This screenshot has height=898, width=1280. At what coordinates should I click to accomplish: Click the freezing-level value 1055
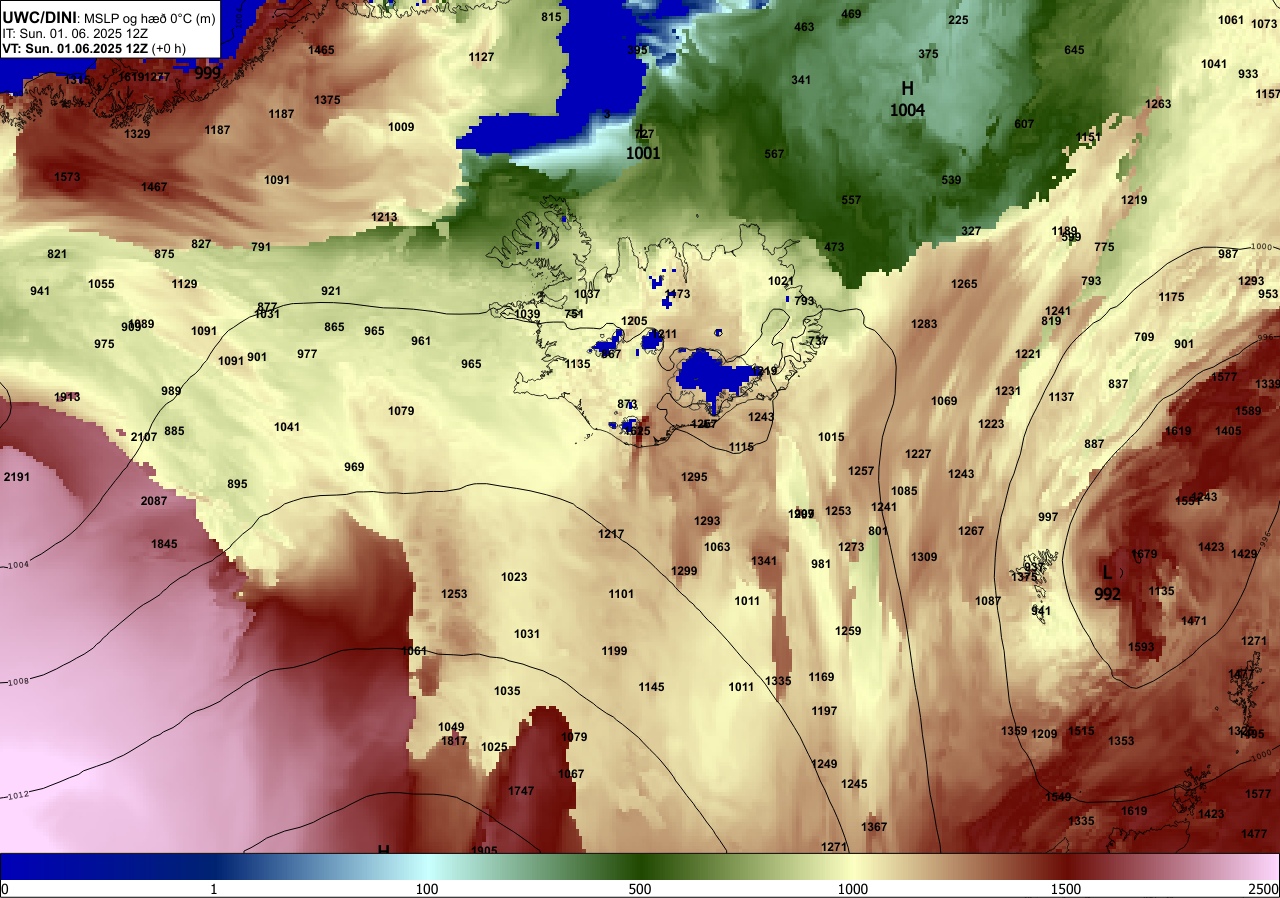click(101, 284)
